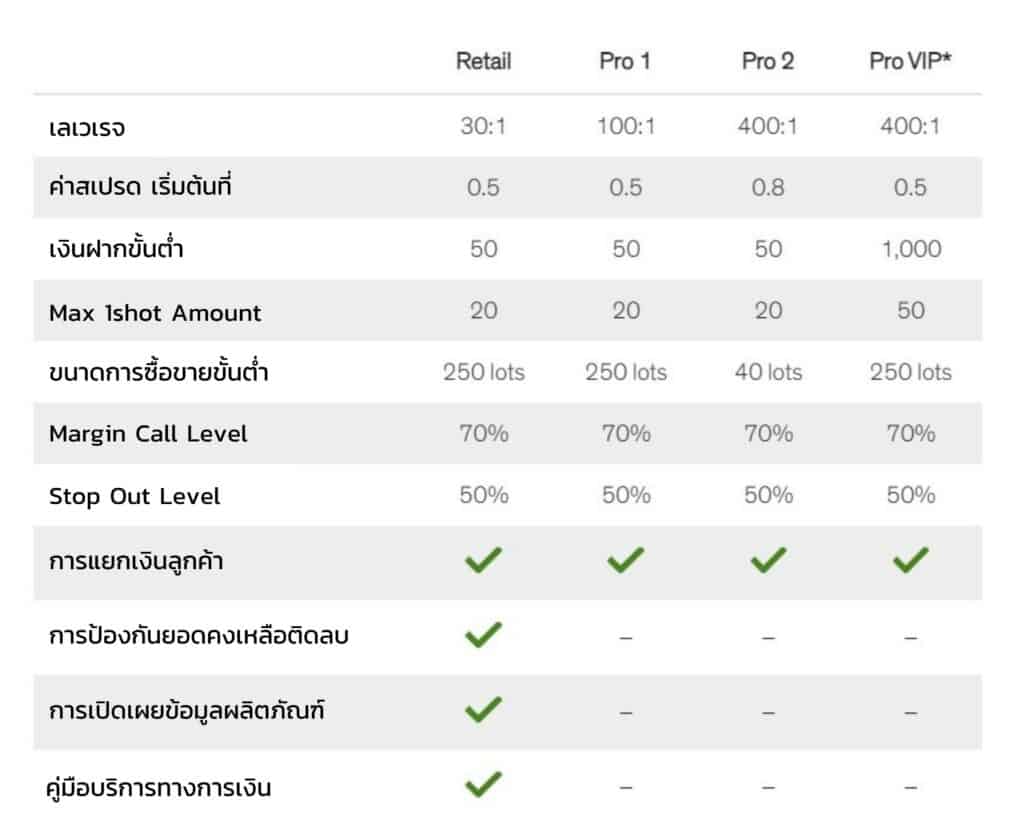Click the Pro 2 0.8 spread value

(x=768, y=188)
